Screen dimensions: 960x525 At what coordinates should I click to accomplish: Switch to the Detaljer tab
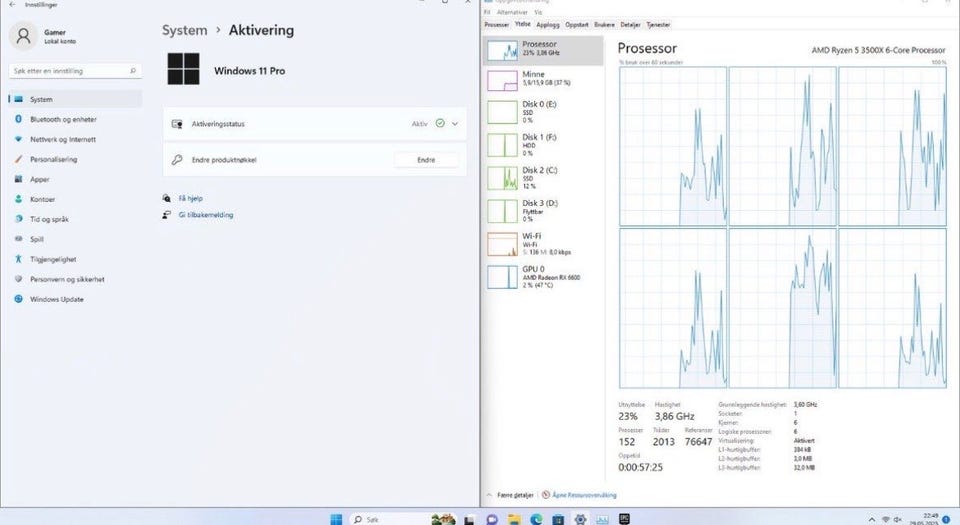click(630, 25)
